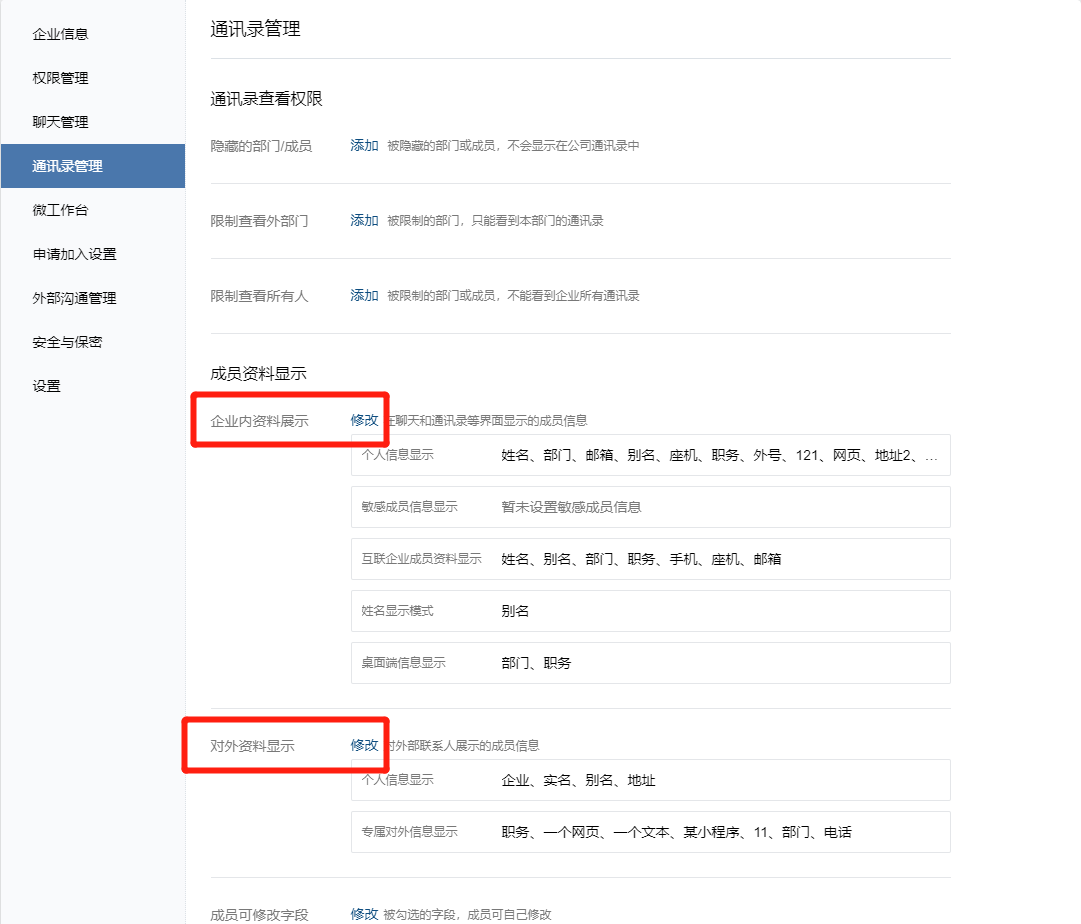Navigate to 申请加入设置
This screenshot has width=1081, height=924.
click(74, 254)
